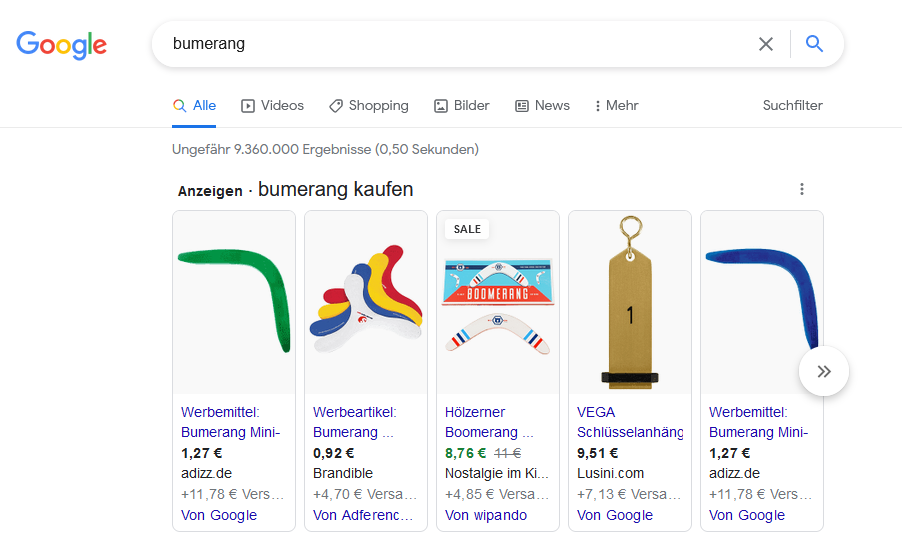Viewport: 902px width, 546px height.
Task: Click the Ungefähr 9.360.000 Ergebnisse text
Action: tap(326, 149)
